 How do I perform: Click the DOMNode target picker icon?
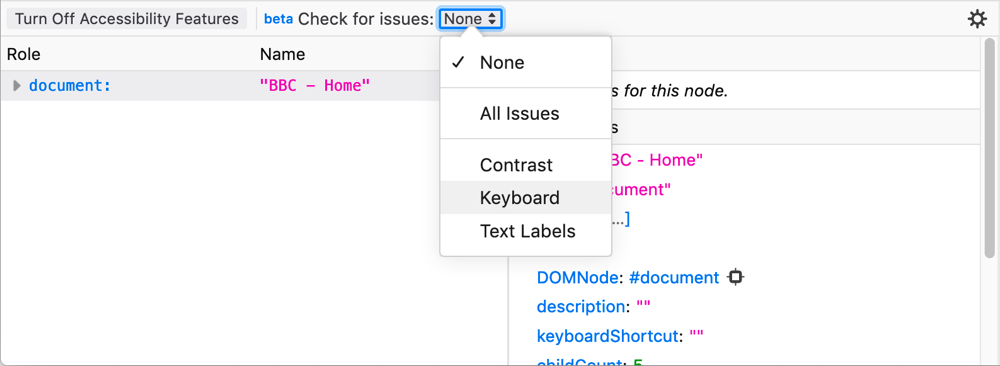[736, 278]
